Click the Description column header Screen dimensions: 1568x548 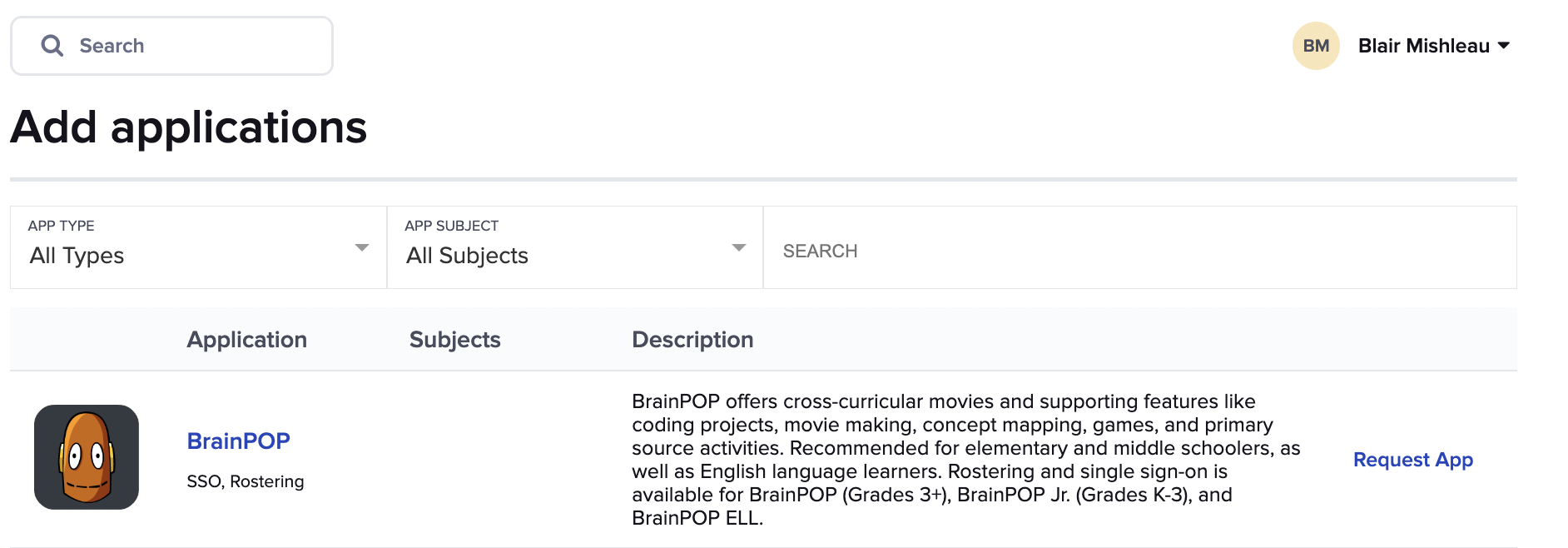tap(692, 339)
